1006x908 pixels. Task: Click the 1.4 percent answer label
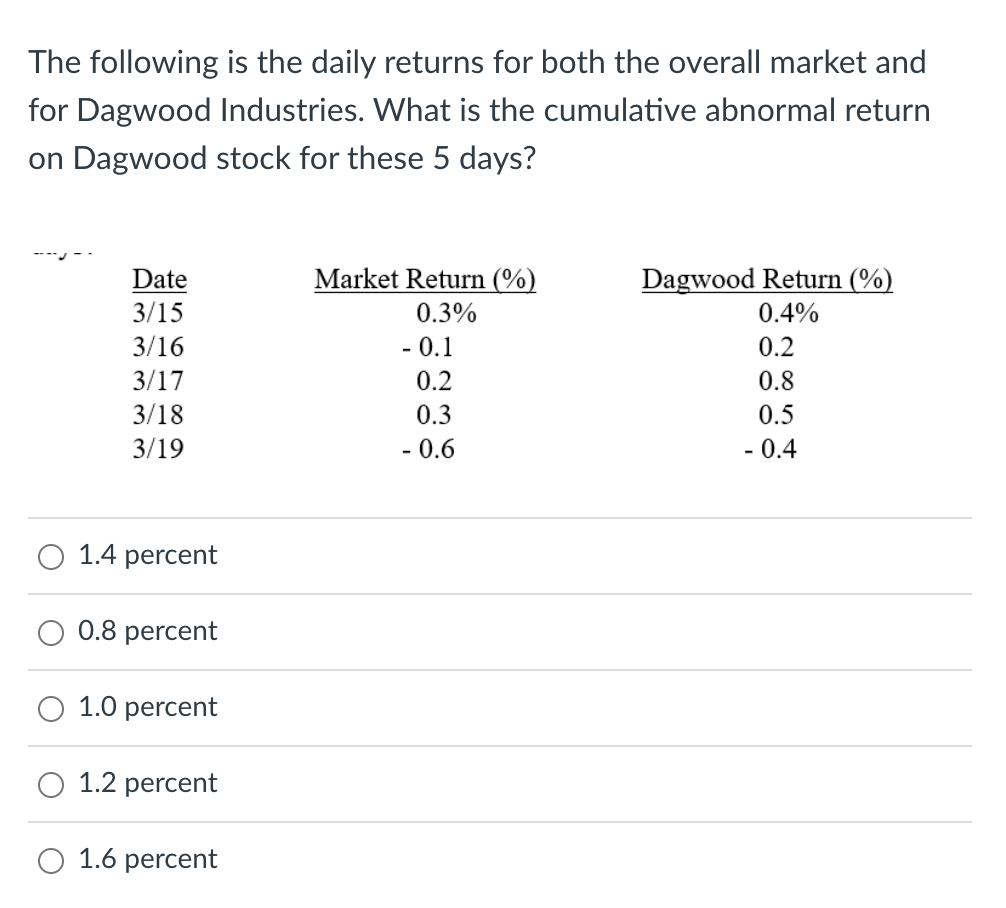pos(146,556)
